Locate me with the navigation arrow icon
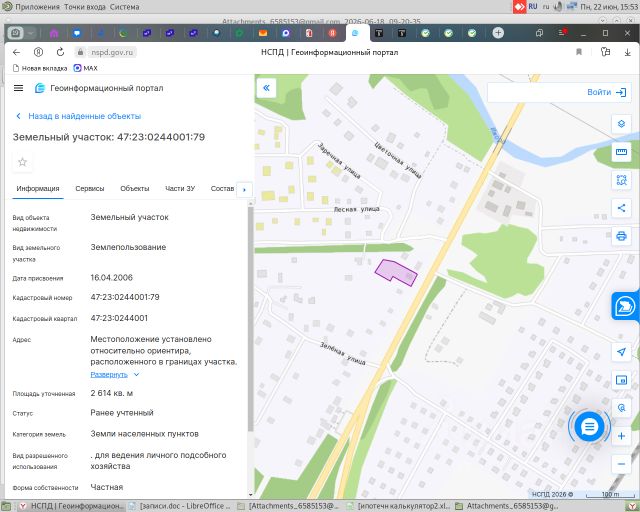Screen dimensions: 640x512 621,352
